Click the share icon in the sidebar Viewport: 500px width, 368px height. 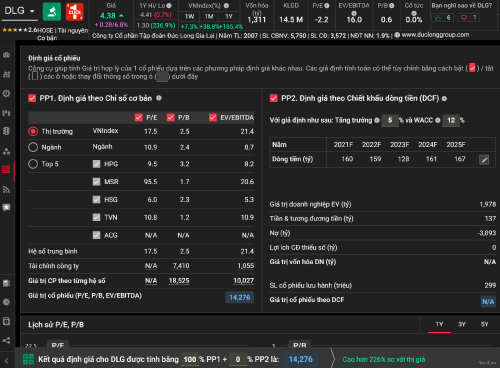6,340
